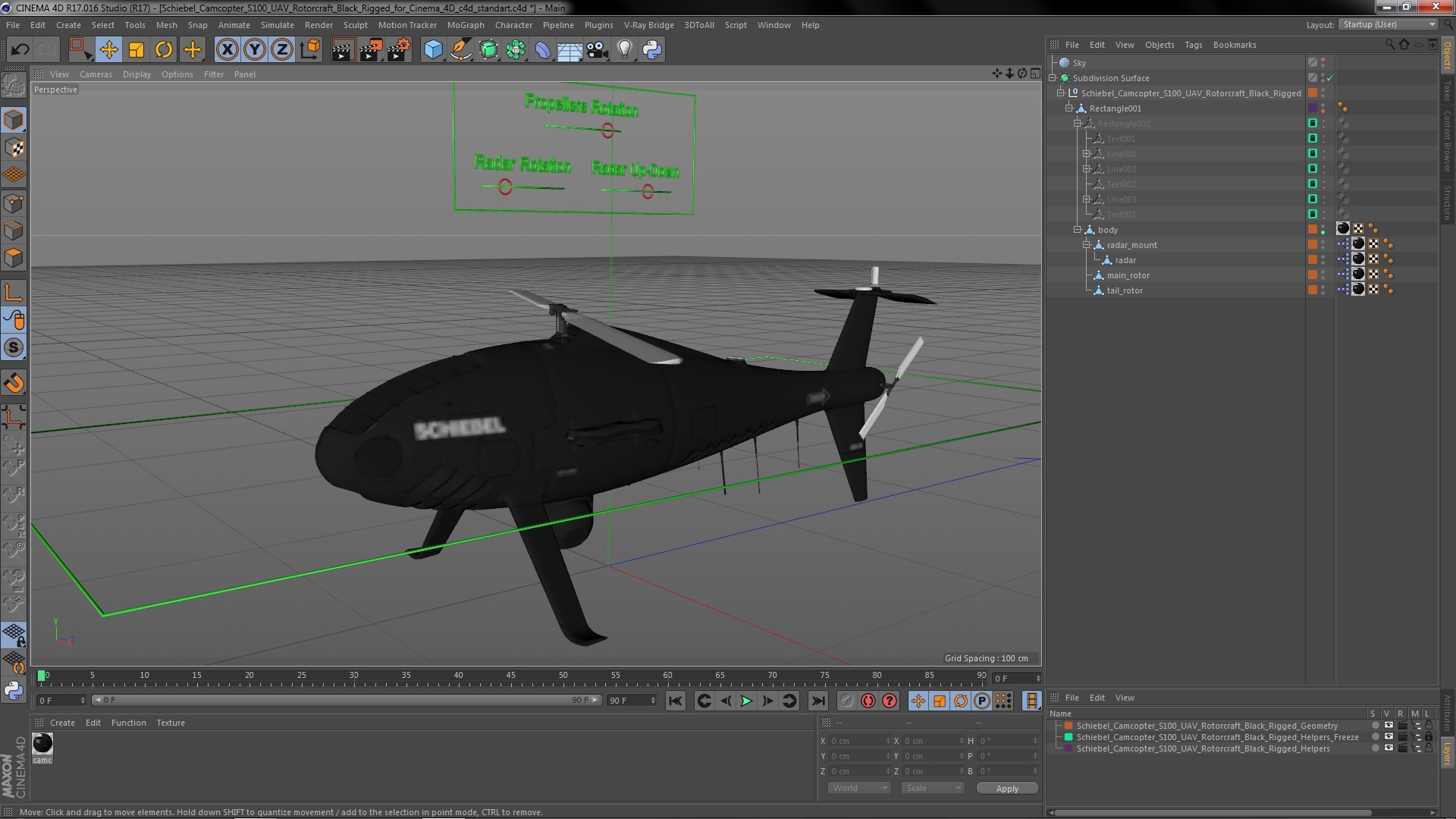Click the Record Active Objects button
1456x819 pixels.
pyautogui.click(x=846, y=701)
